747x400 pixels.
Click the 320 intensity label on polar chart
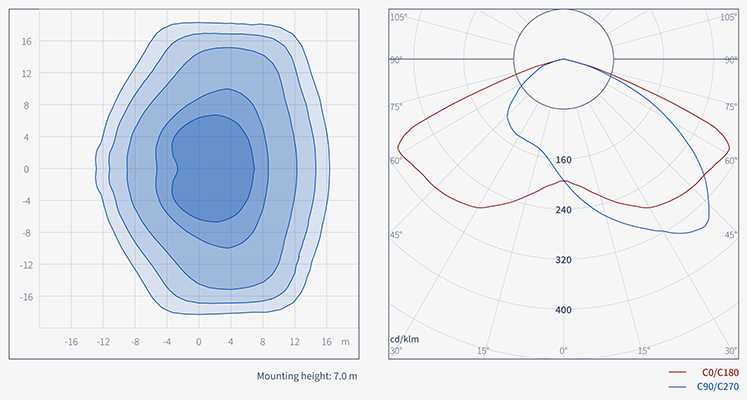coord(563,260)
